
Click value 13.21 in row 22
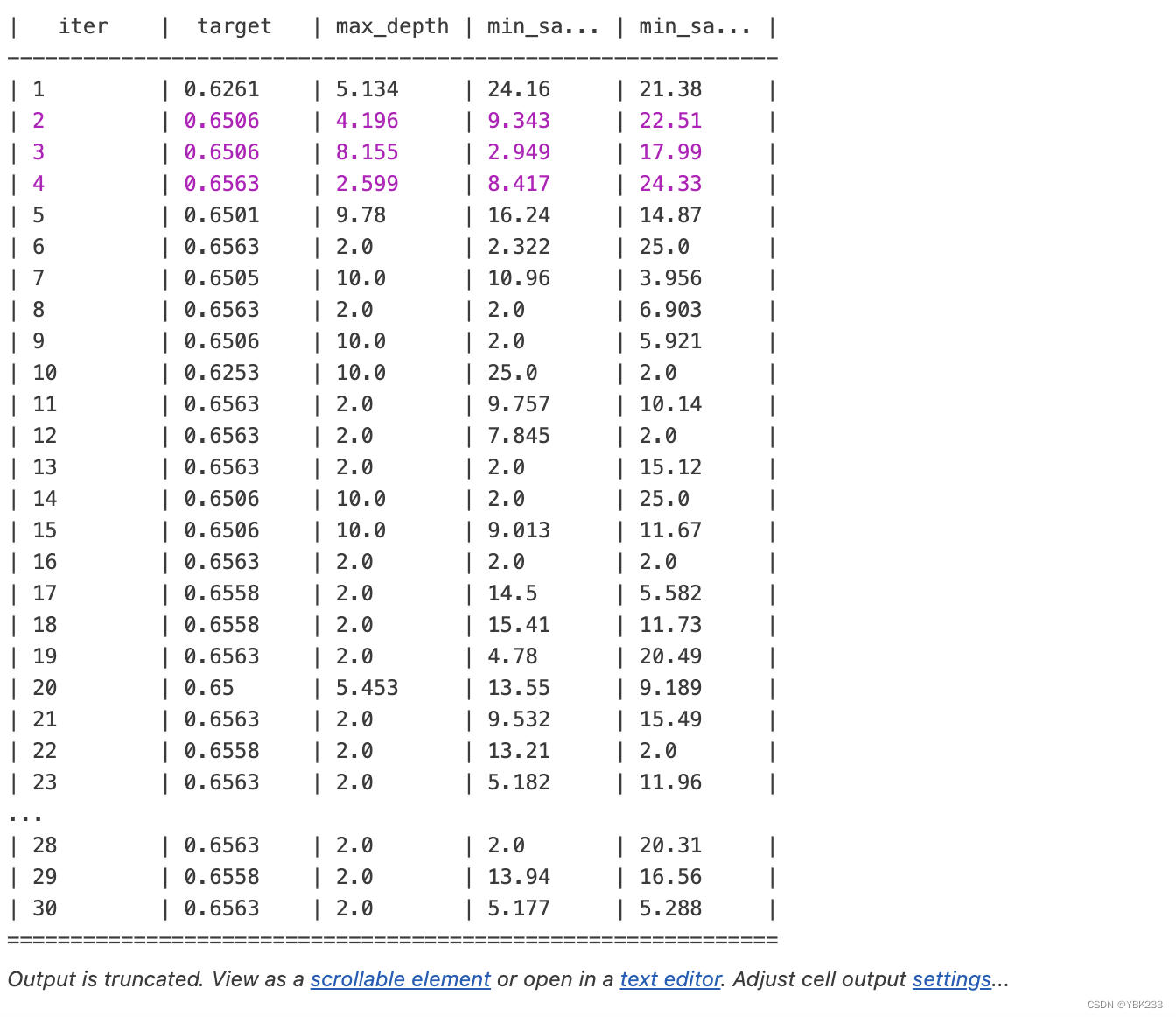pyautogui.click(x=519, y=751)
